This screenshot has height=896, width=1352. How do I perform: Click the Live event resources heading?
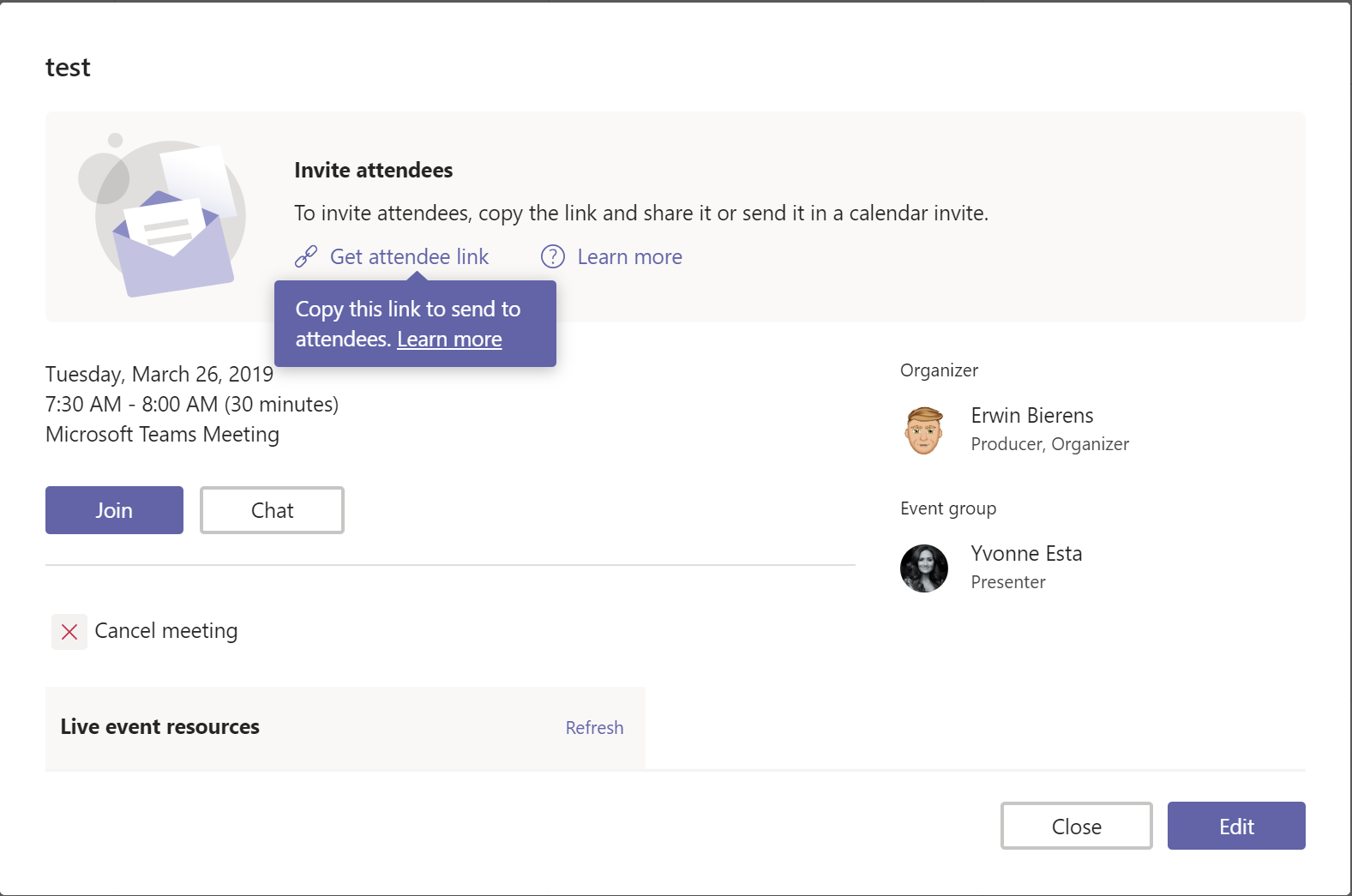click(x=160, y=727)
